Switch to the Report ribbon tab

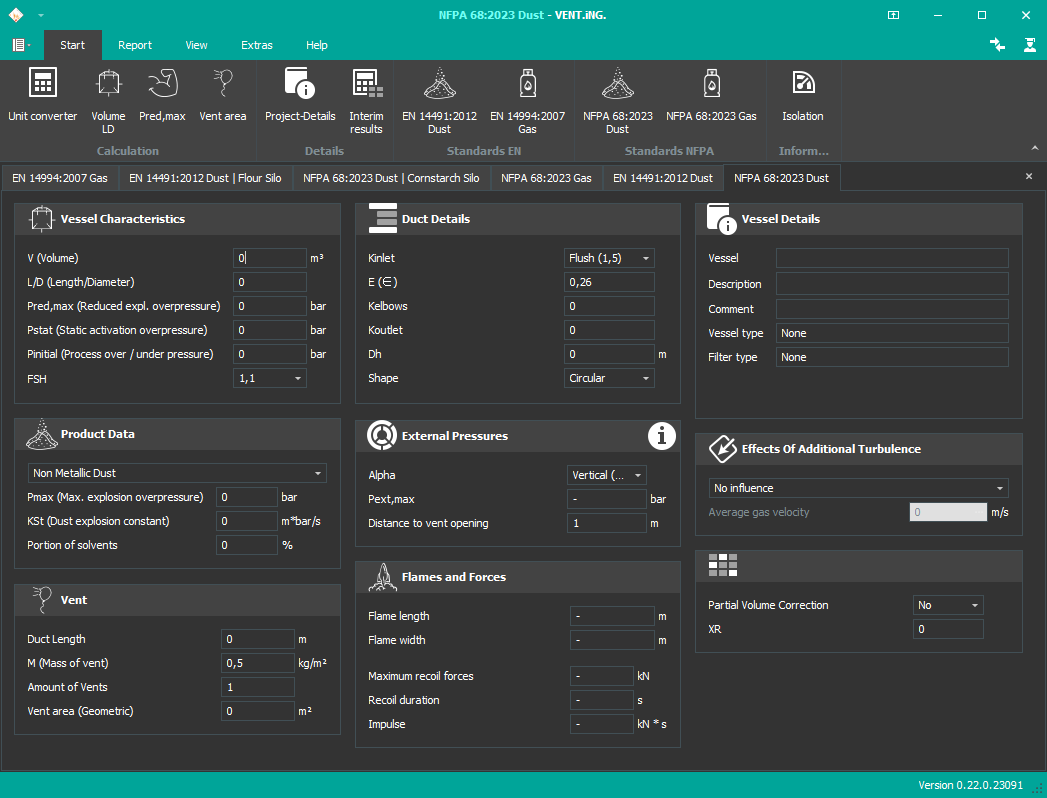(x=135, y=45)
